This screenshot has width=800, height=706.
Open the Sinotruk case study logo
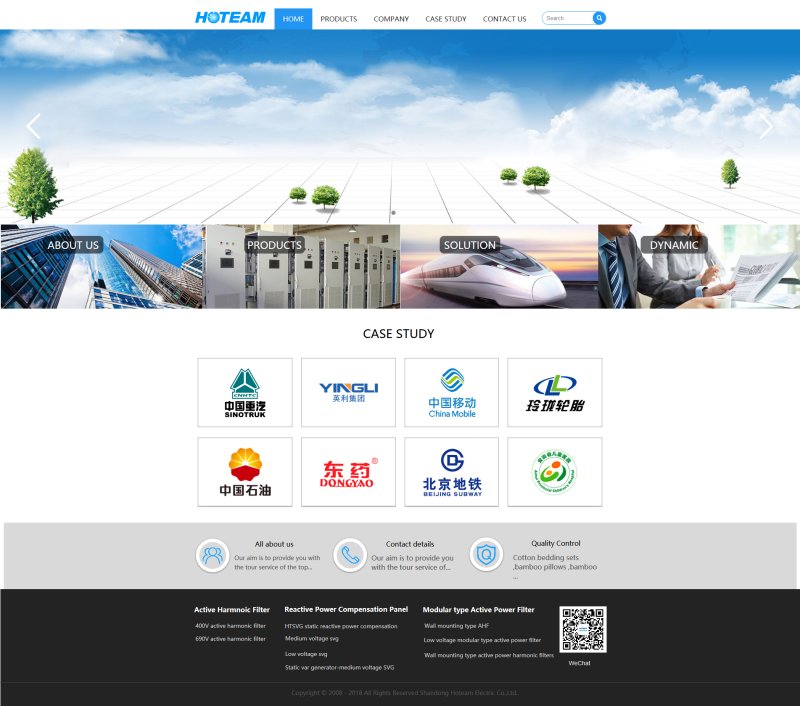[x=245, y=392]
